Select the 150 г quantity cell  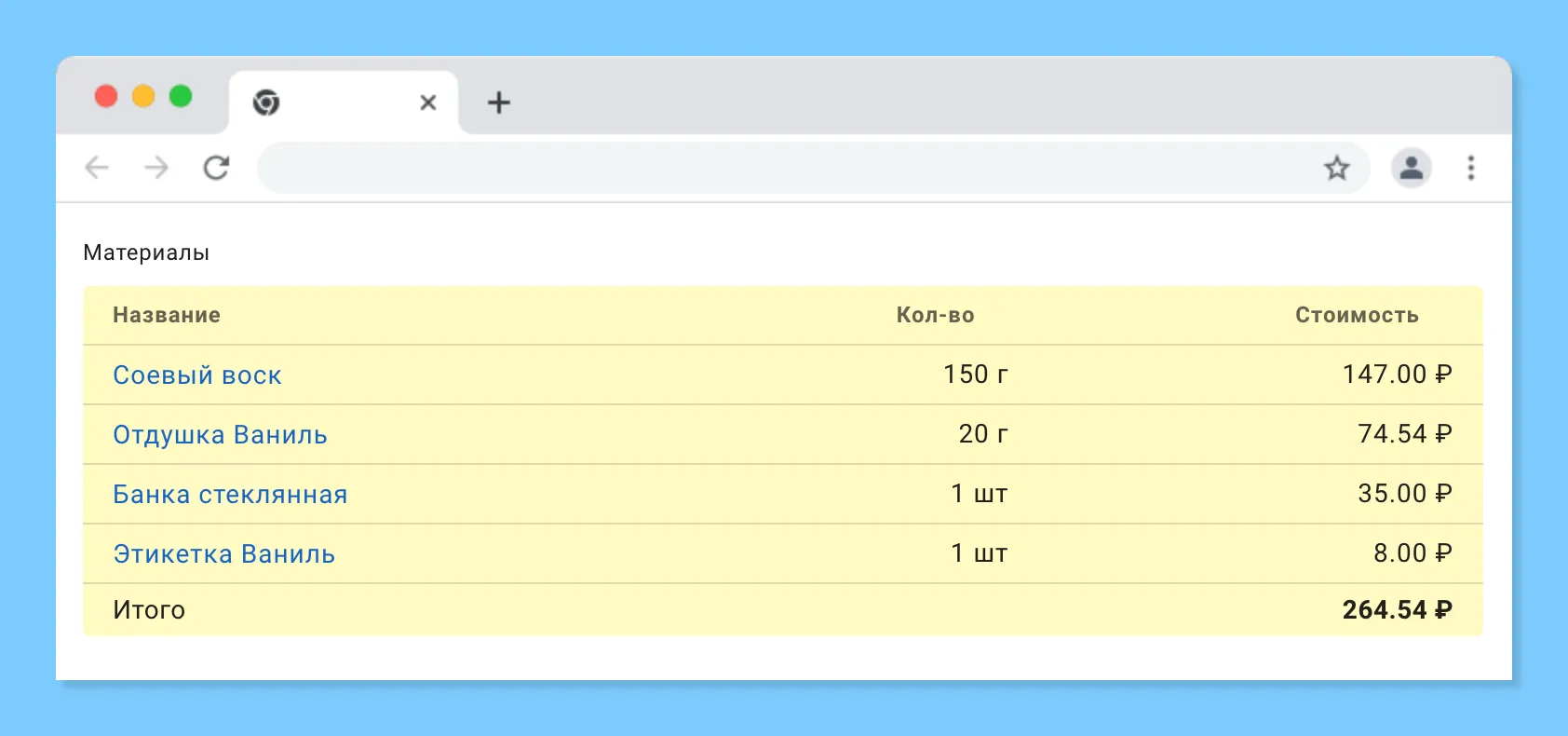point(976,375)
